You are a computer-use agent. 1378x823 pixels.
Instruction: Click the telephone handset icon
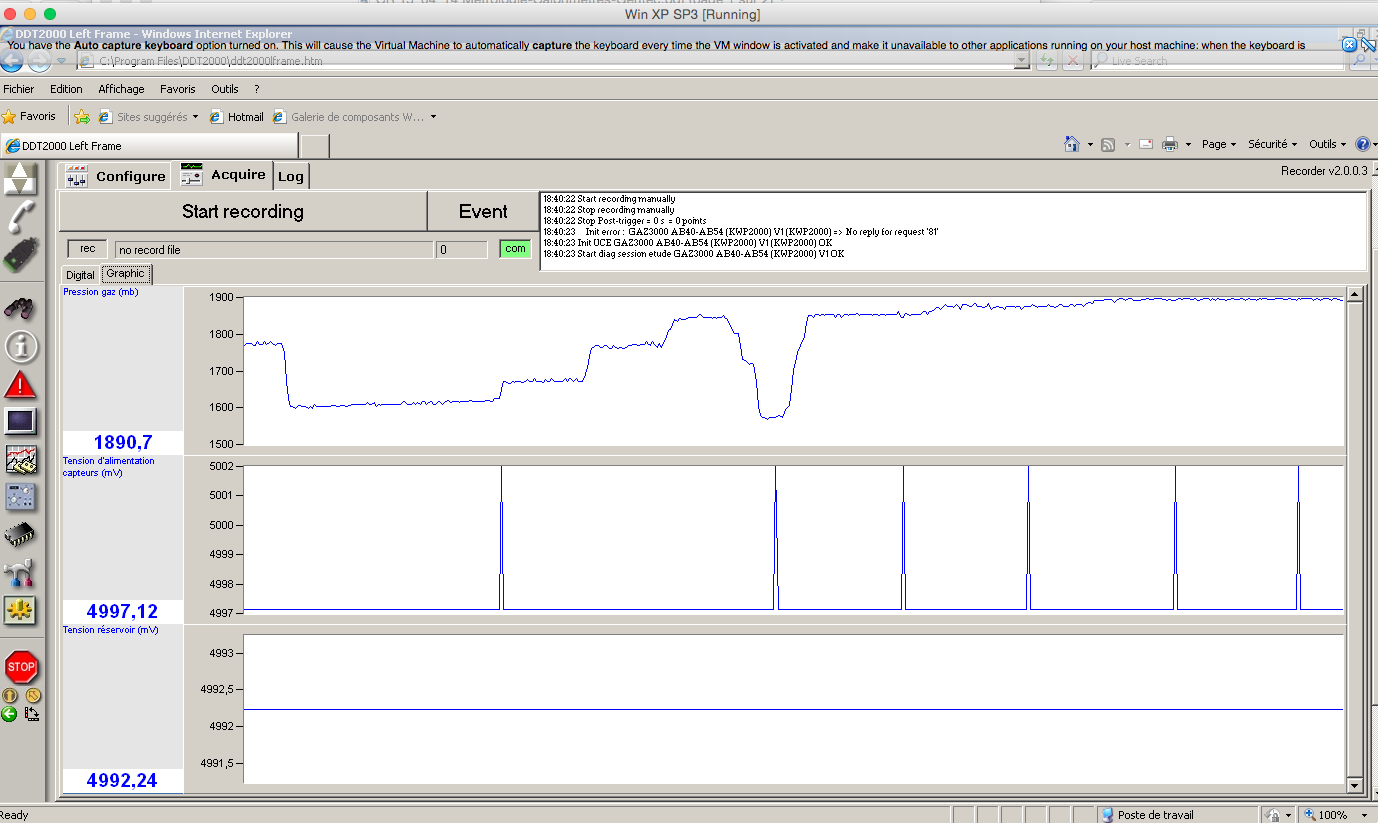click(x=20, y=215)
